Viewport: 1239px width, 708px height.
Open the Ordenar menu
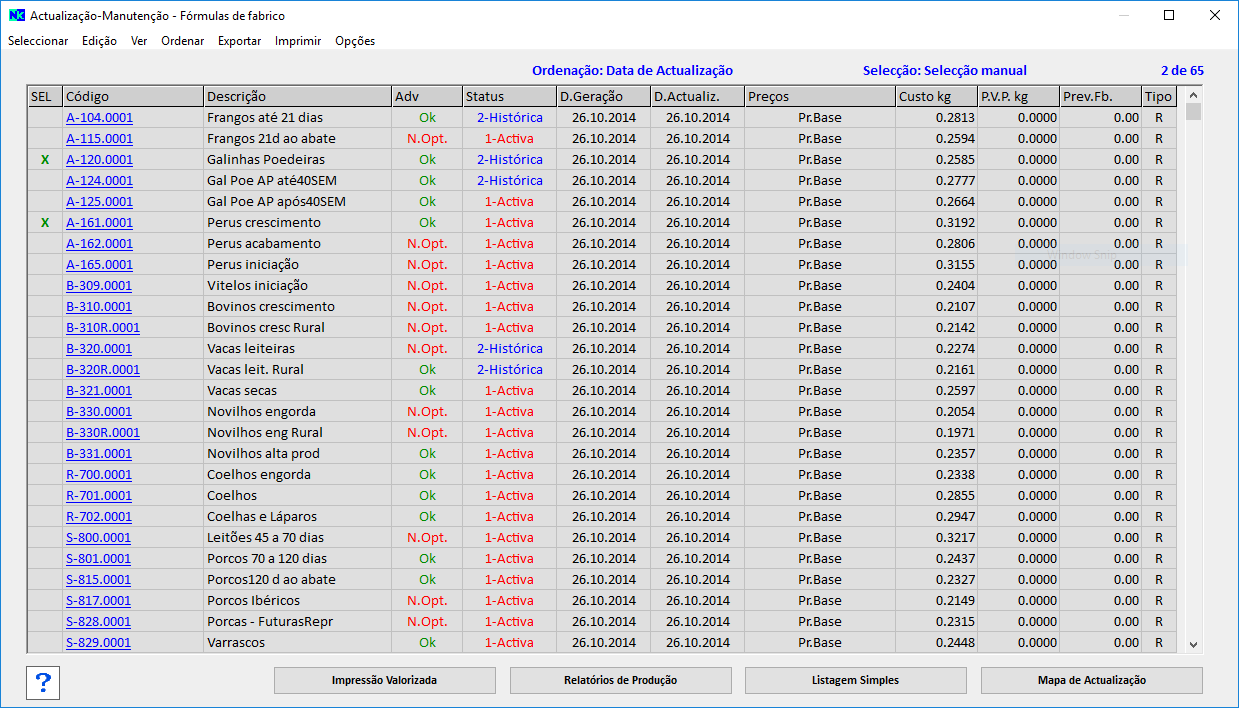182,41
